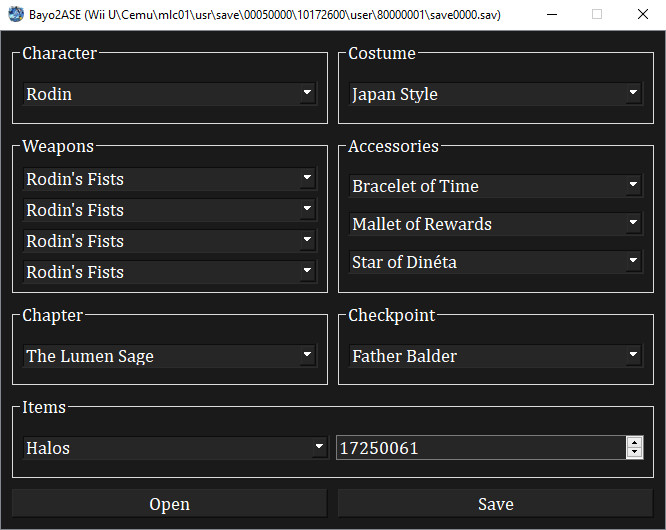Open the first Weapons slot dropdown
Image resolution: width=666 pixels, height=530 pixels.
pyautogui.click(x=169, y=179)
